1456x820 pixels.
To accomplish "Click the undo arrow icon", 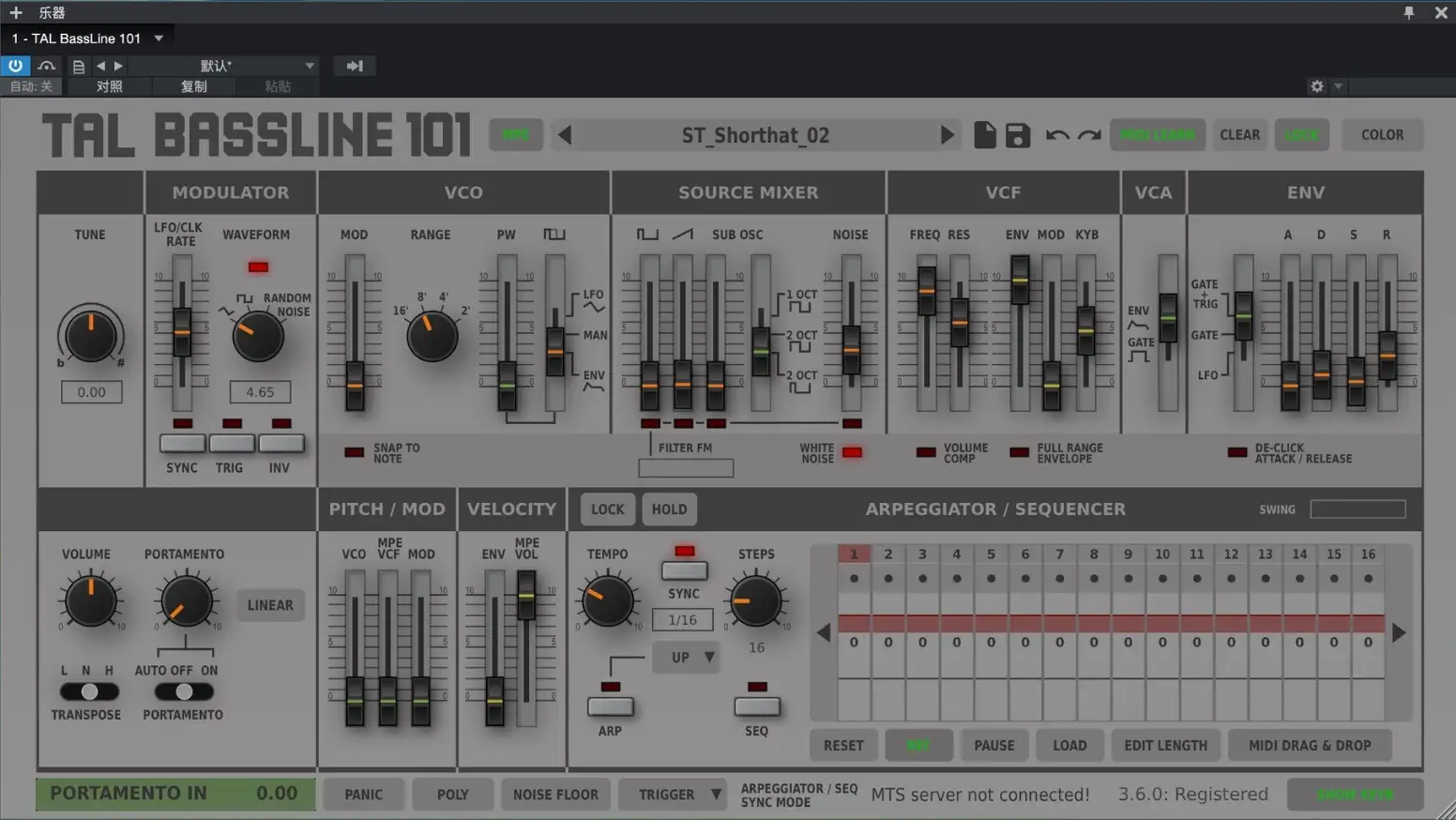I will [1057, 135].
